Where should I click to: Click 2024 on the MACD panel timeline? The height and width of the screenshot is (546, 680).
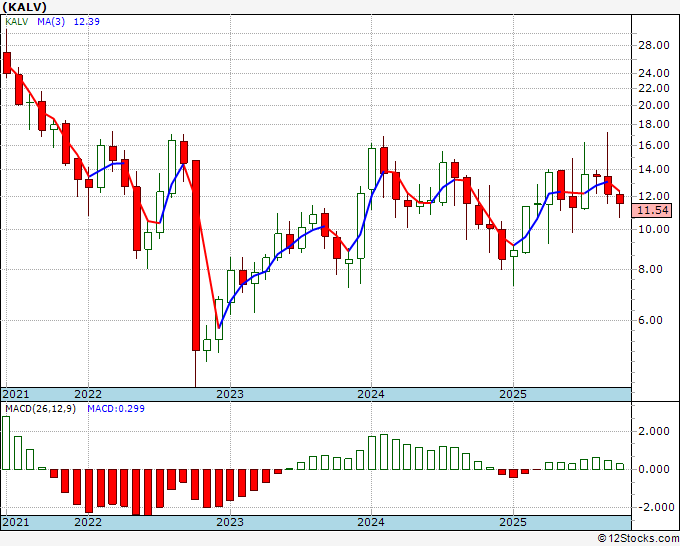pyautogui.click(x=371, y=522)
